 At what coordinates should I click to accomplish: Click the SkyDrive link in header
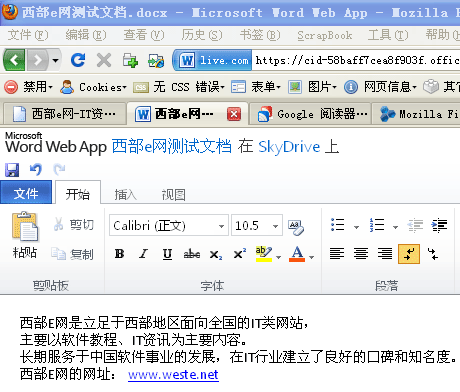(x=289, y=147)
